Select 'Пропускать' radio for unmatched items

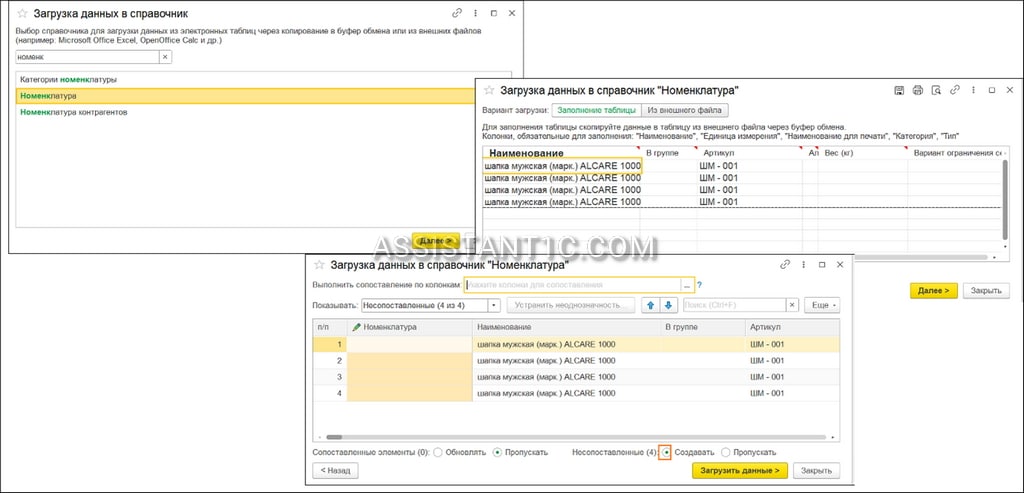coord(726,452)
